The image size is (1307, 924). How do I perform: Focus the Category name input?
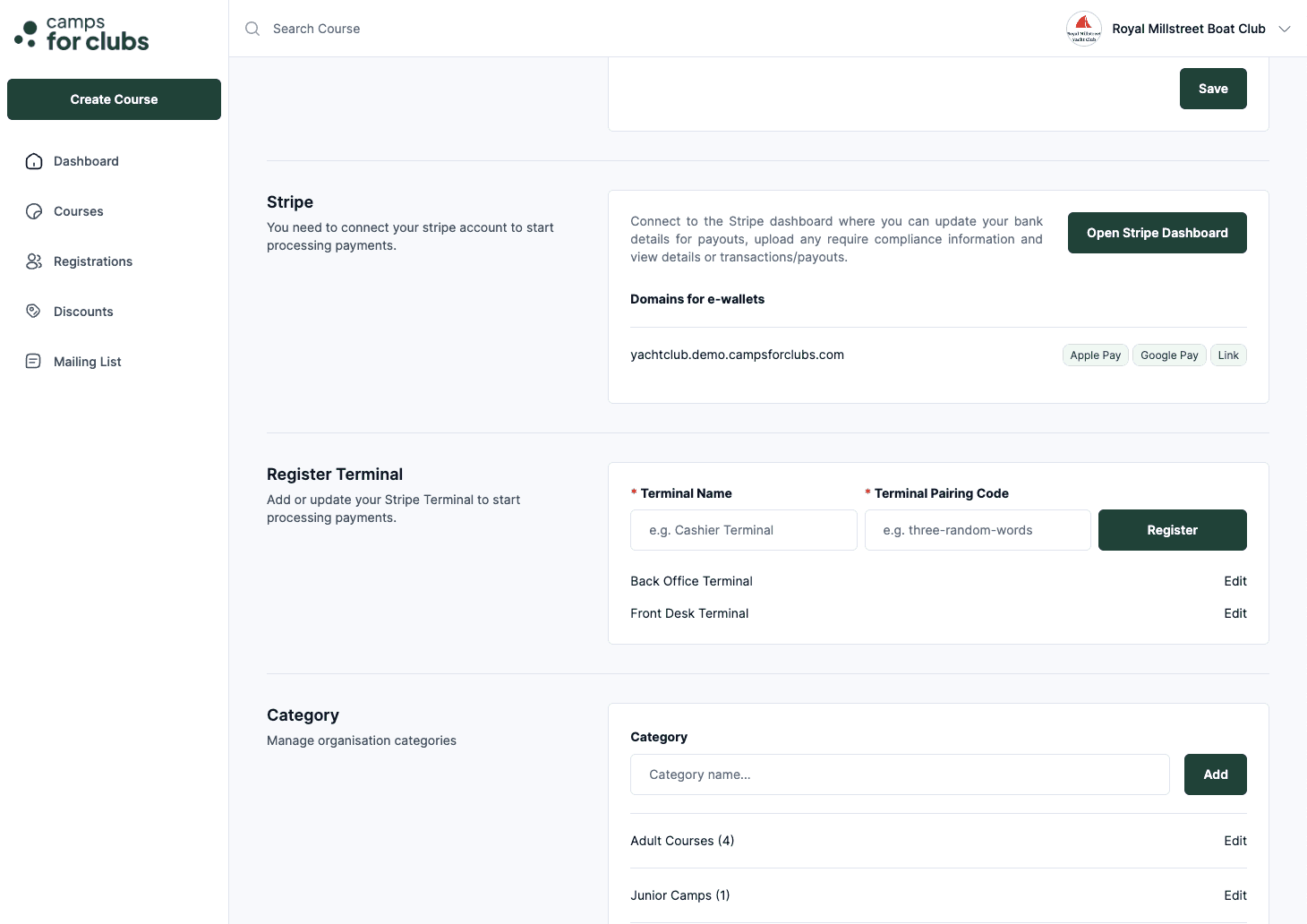pos(900,774)
